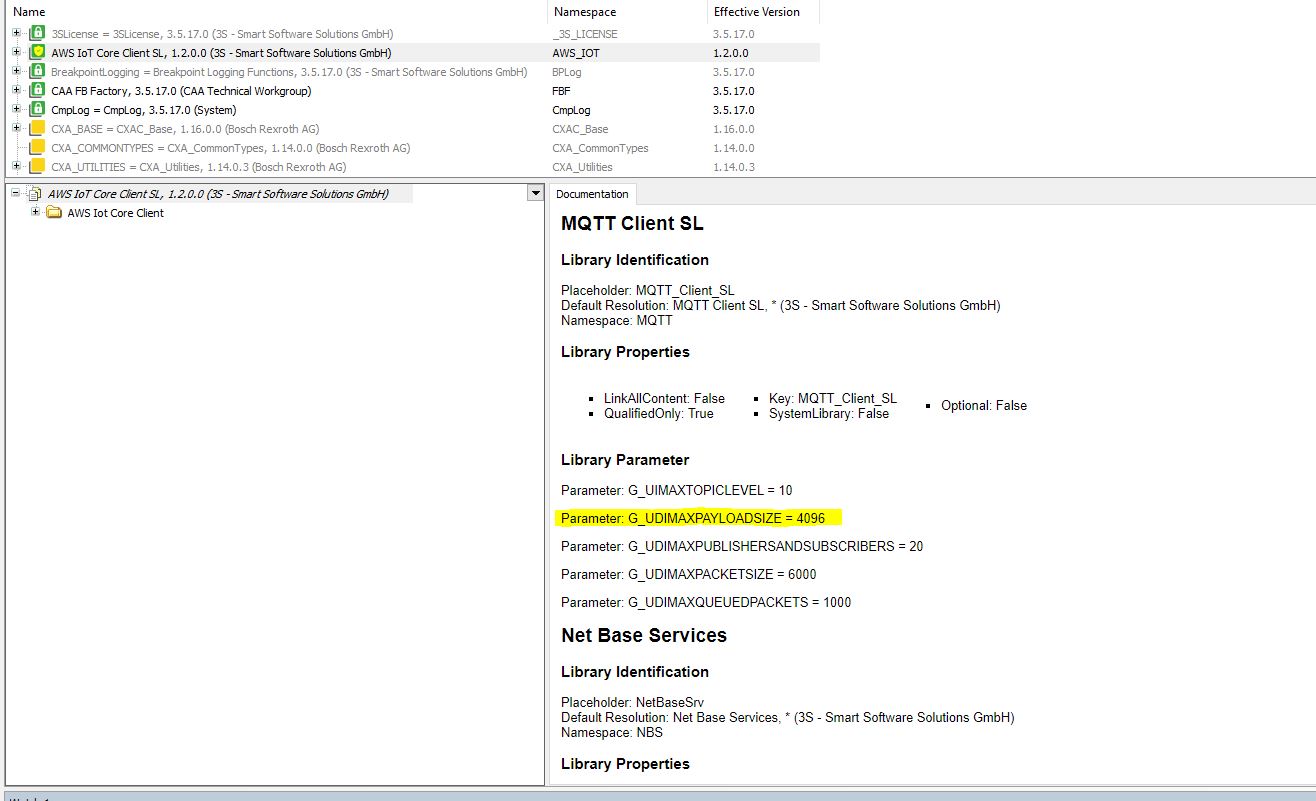Click the CXA_BASE yellow library icon

(x=38, y=129)
